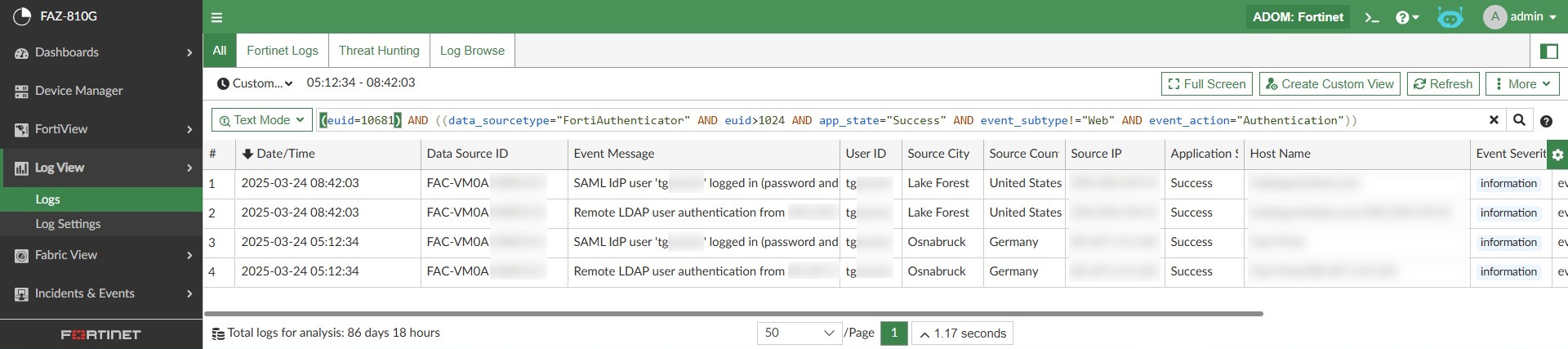The width and height of the screenshot is (1568, 349).
Task: Click the admin avatar icon
Action: coord(1494,17)
